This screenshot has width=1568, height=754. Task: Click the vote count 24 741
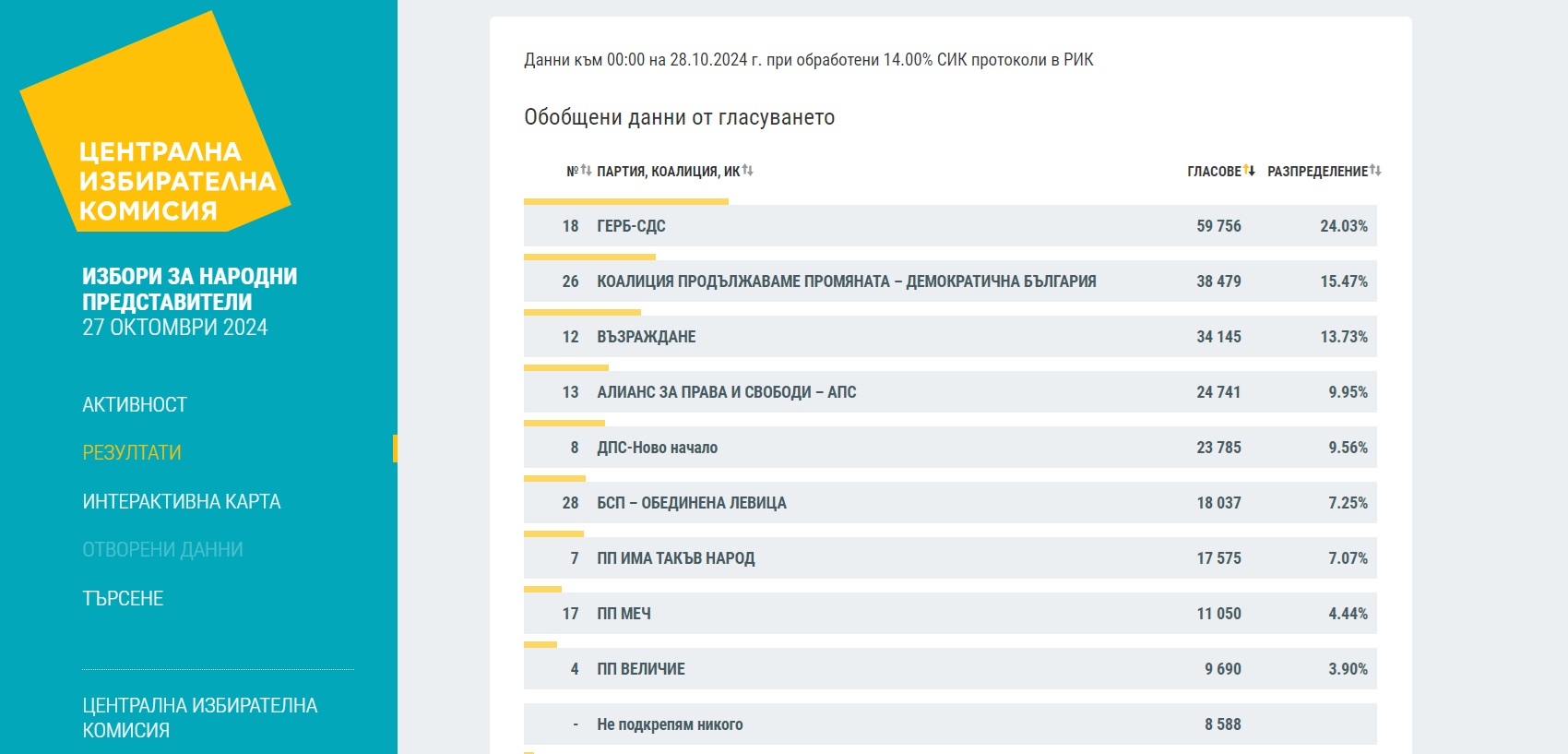(x=1218, y=392)
